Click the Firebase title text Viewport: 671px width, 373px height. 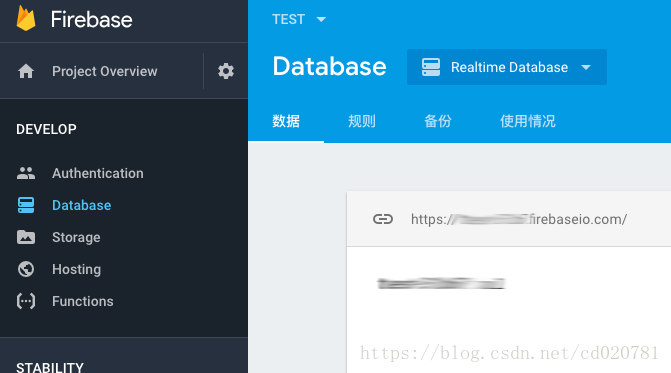[92, 19]
